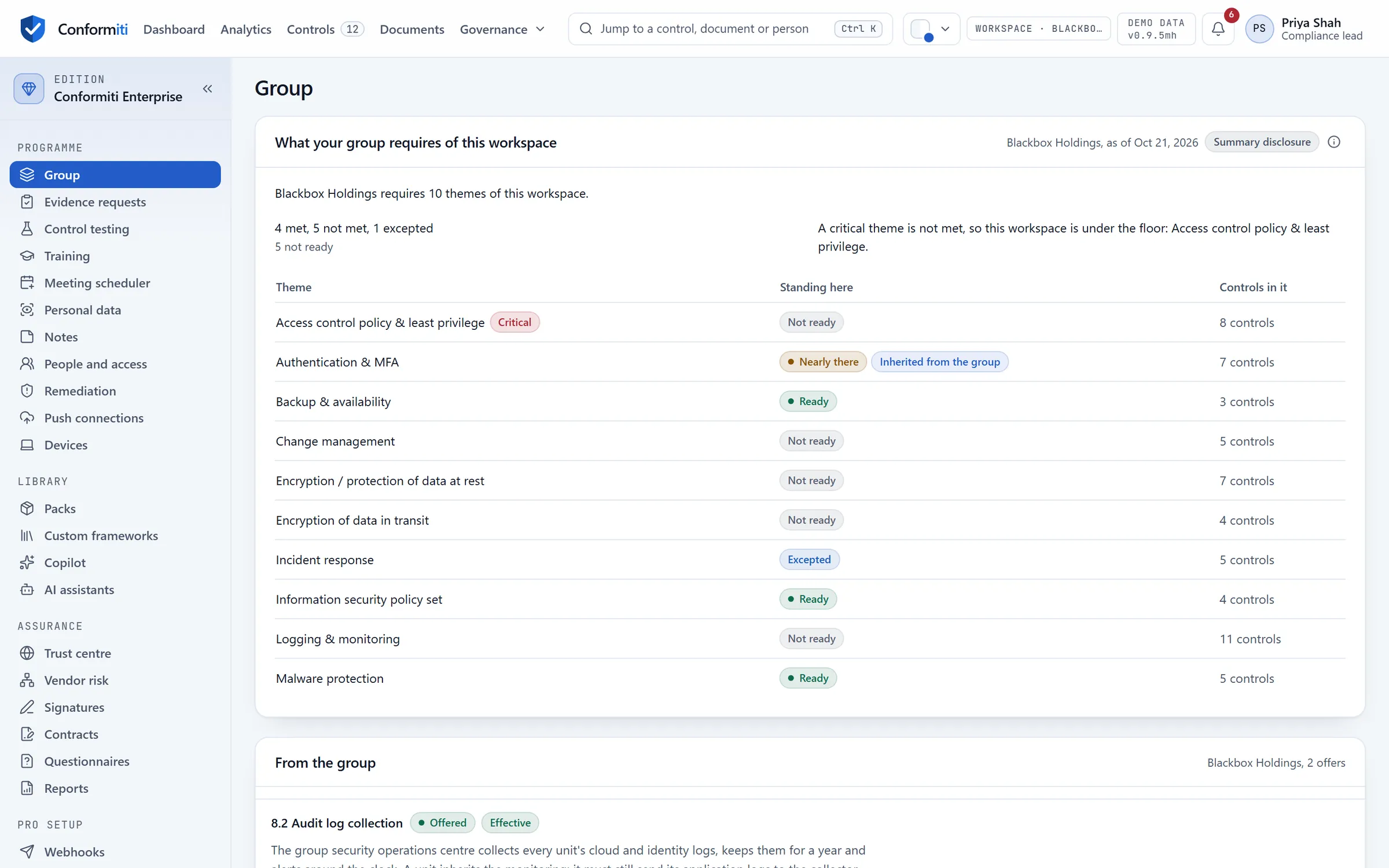The width and height of the screenshot is (1389, 868).
Task: Click Access control policy & least privilege row
Action: [810, 322]
